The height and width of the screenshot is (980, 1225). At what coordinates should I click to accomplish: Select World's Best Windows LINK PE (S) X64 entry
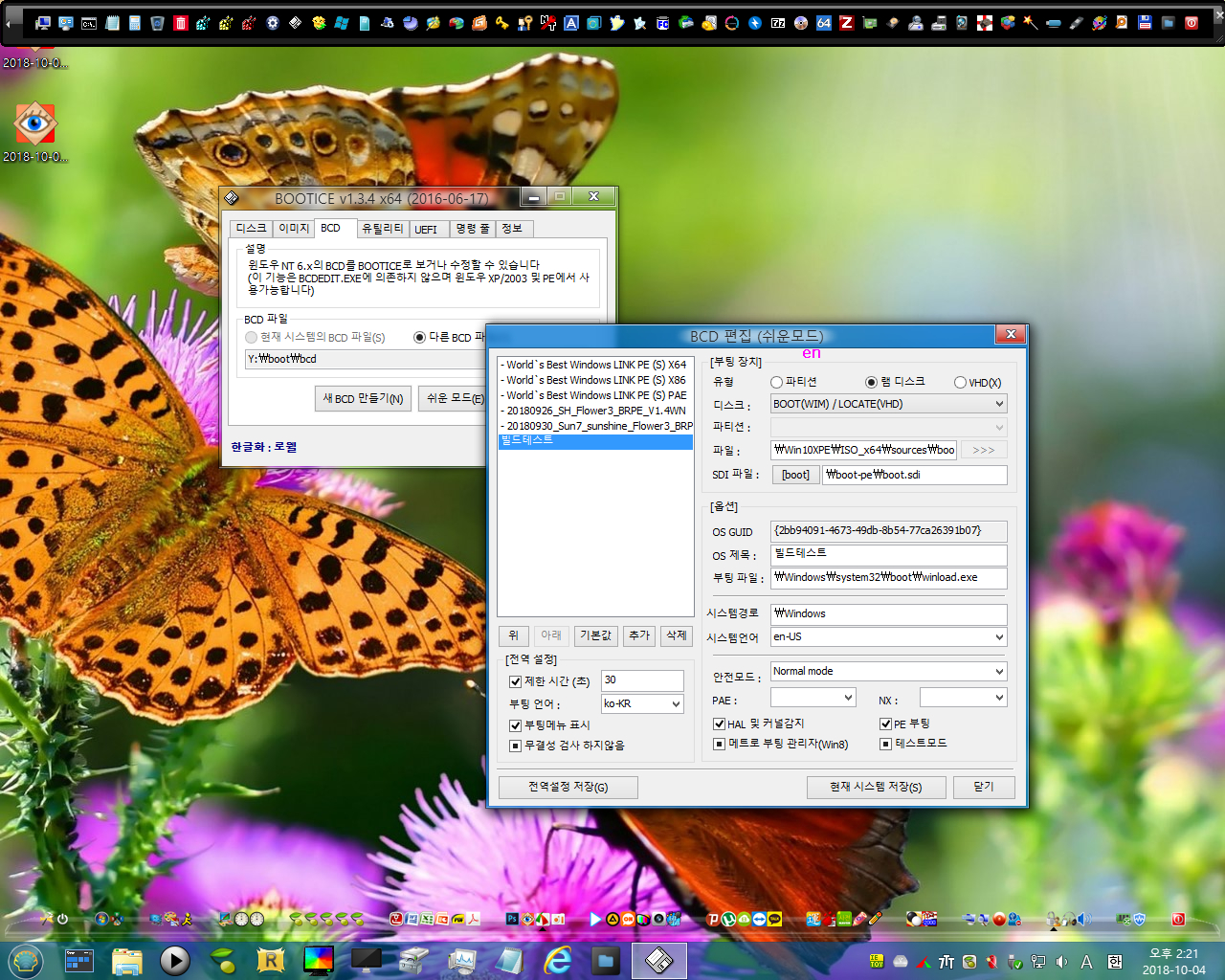tap(595, 365)
